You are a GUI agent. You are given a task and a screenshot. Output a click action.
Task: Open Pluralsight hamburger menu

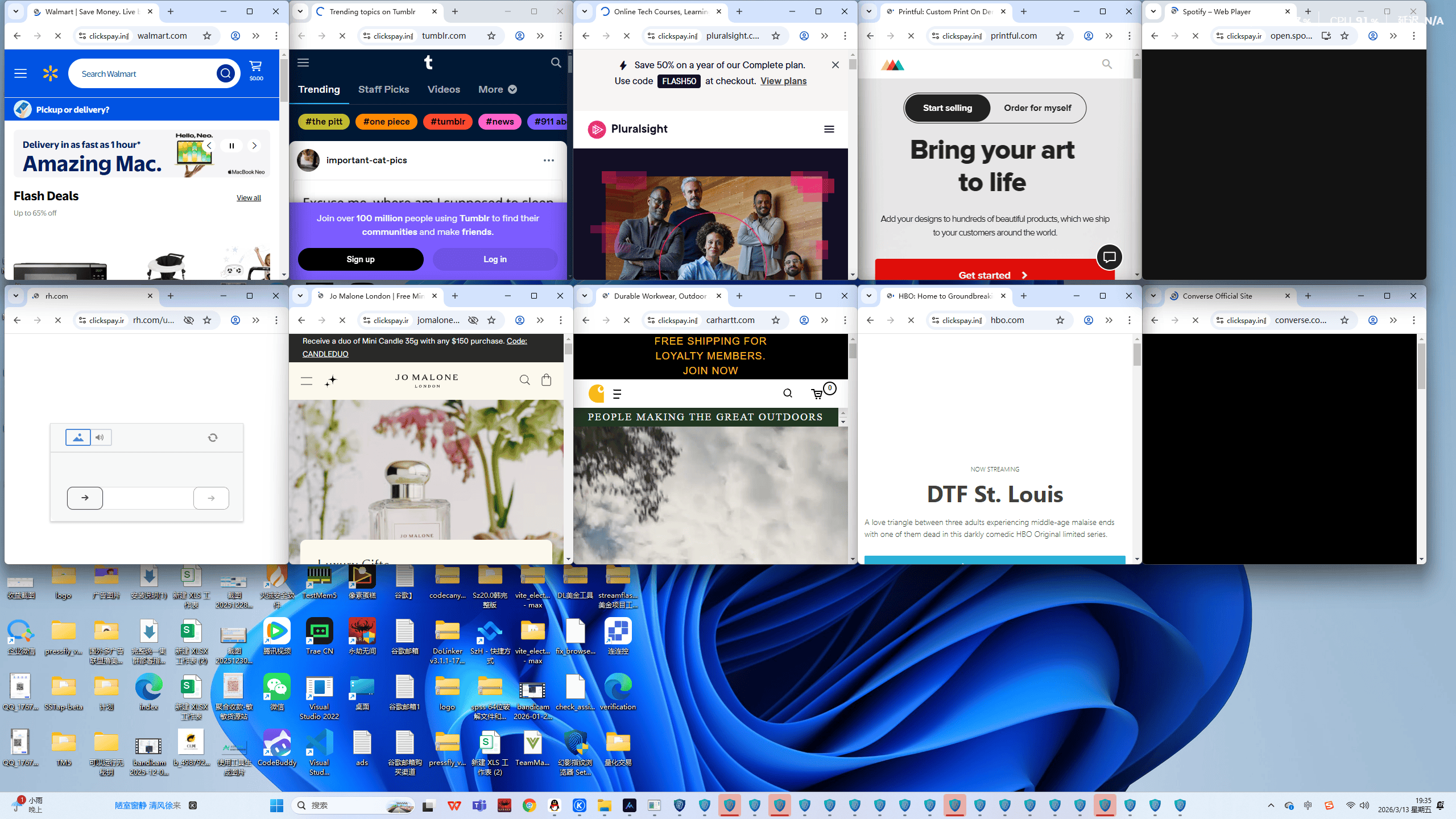pyautogui.click(x=829, y=129)
